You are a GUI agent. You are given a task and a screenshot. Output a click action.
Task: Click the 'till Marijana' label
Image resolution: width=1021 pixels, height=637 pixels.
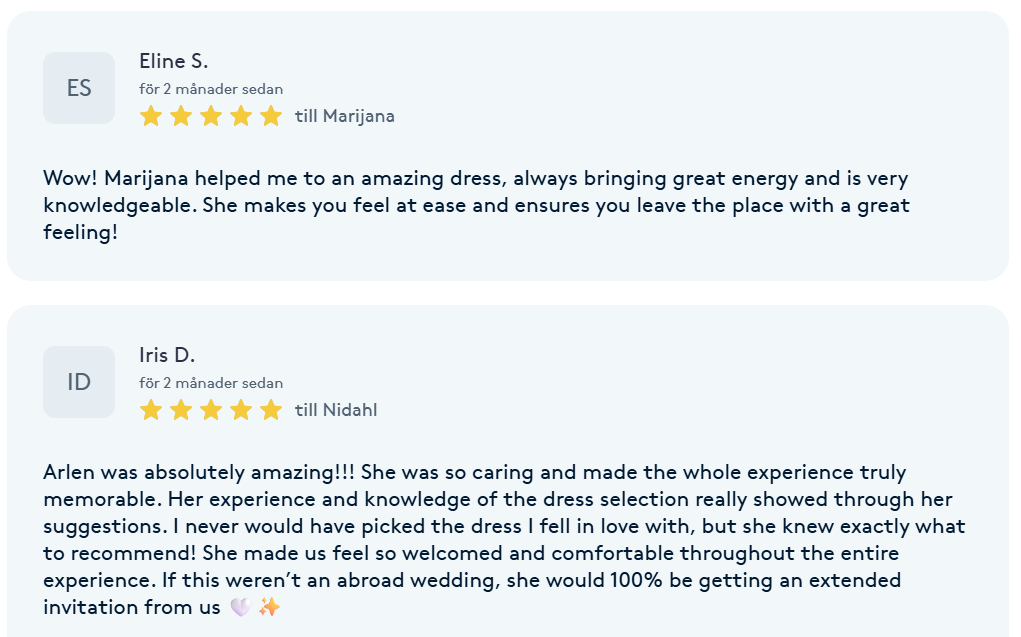pos(344,116)
